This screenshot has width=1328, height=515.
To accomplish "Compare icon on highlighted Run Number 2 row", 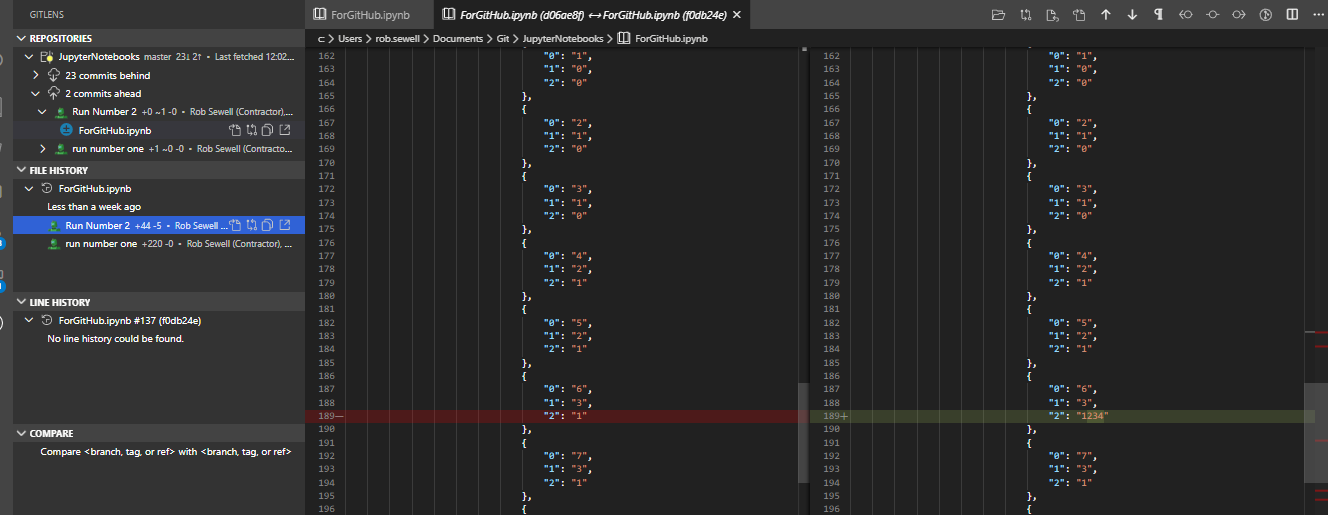I will 252,225.
